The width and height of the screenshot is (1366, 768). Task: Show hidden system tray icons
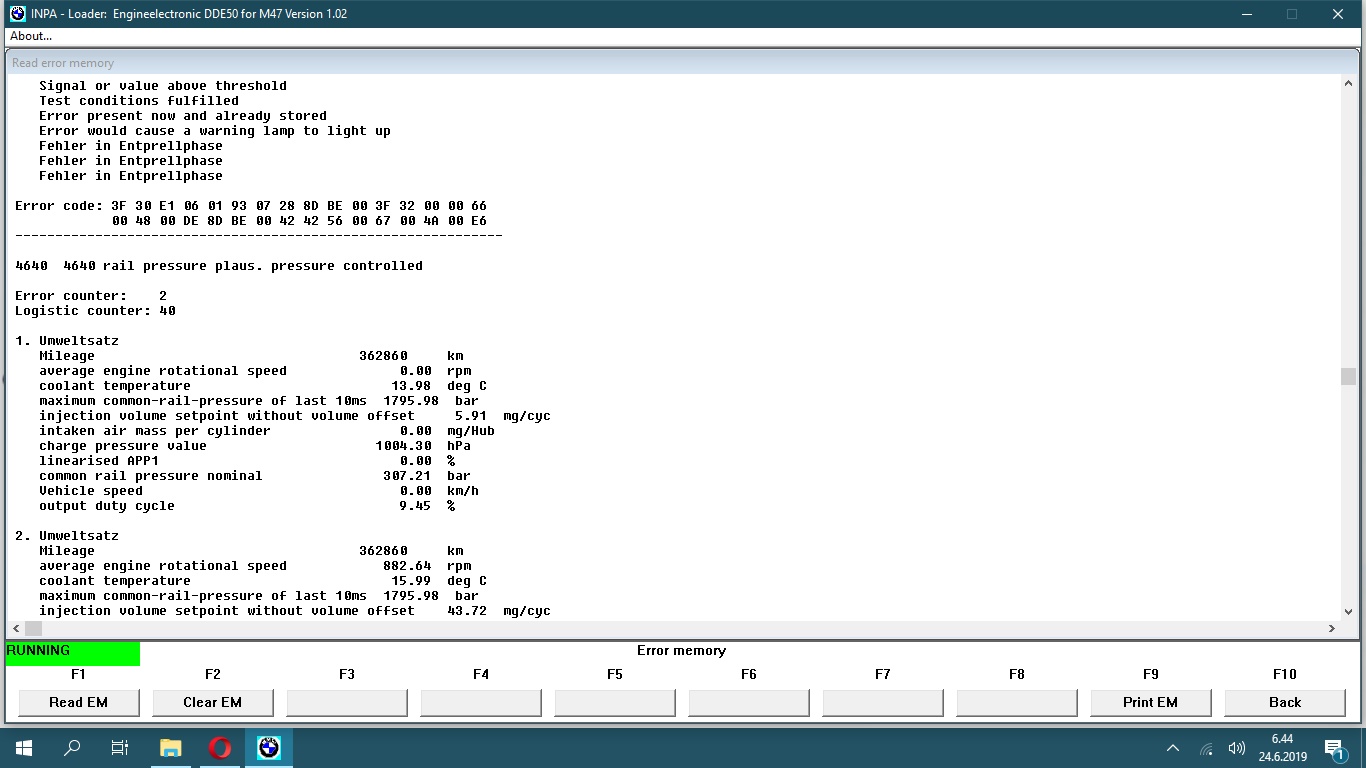1173,748
